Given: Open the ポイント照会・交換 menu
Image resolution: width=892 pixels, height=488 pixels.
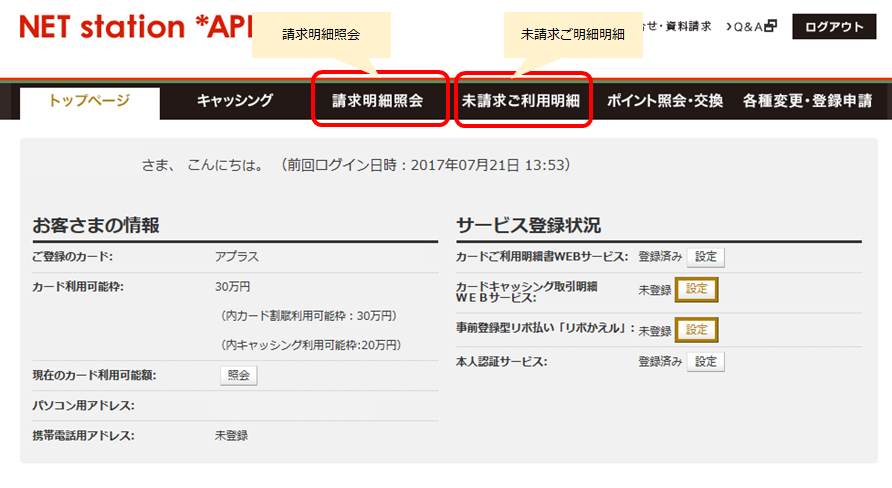Looking at the screenshot, I should point(665,101).
